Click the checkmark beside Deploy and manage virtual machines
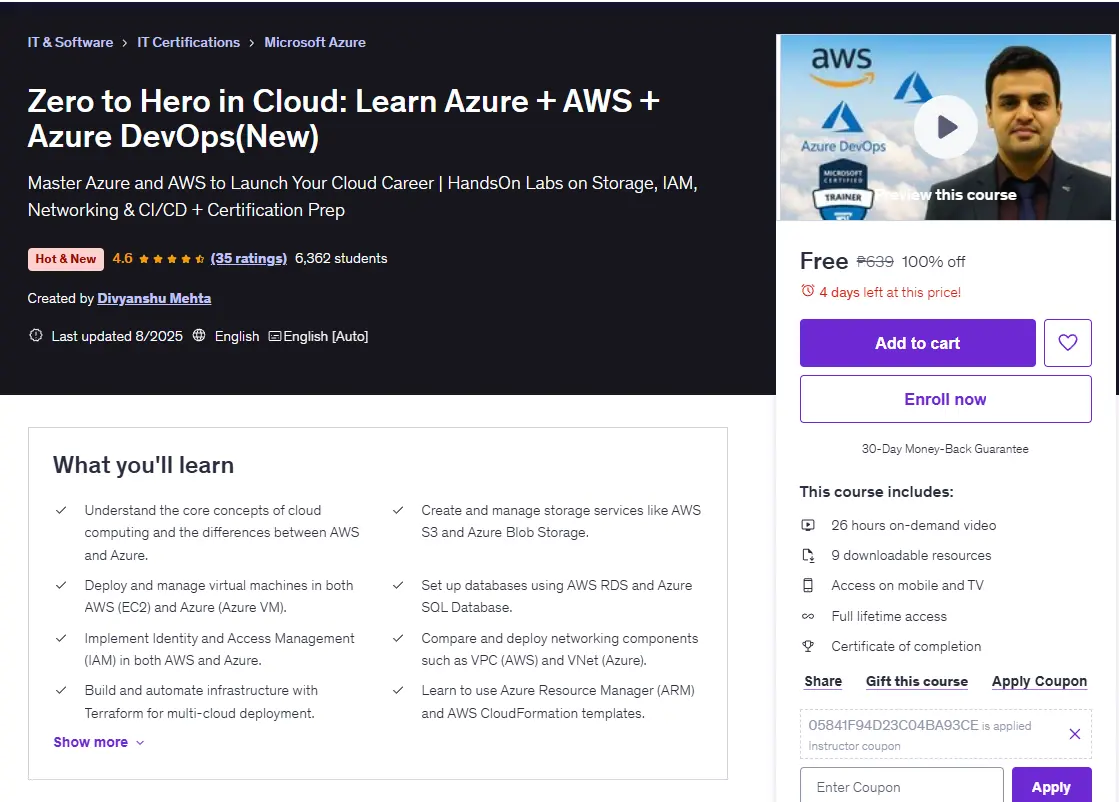Image resolution: width=1119 pixels, height=802 pixels. click(x=61, y=585)
